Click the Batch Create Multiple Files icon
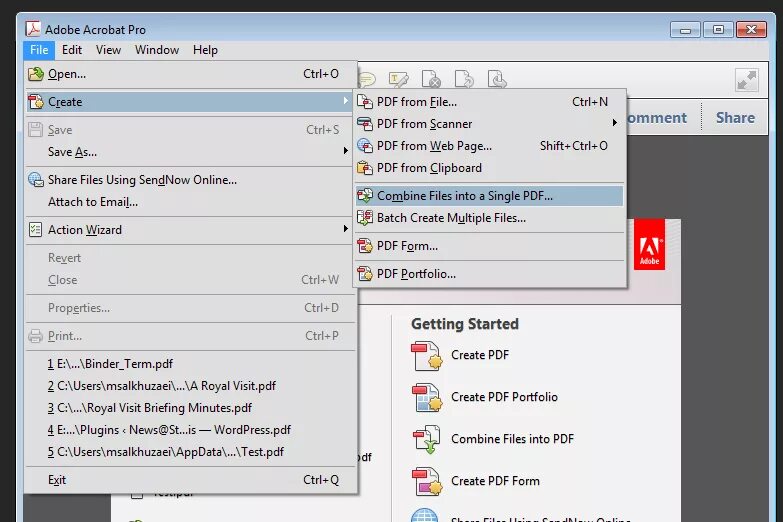This screenshot has width=783, height=522. (x=365, y=218)
